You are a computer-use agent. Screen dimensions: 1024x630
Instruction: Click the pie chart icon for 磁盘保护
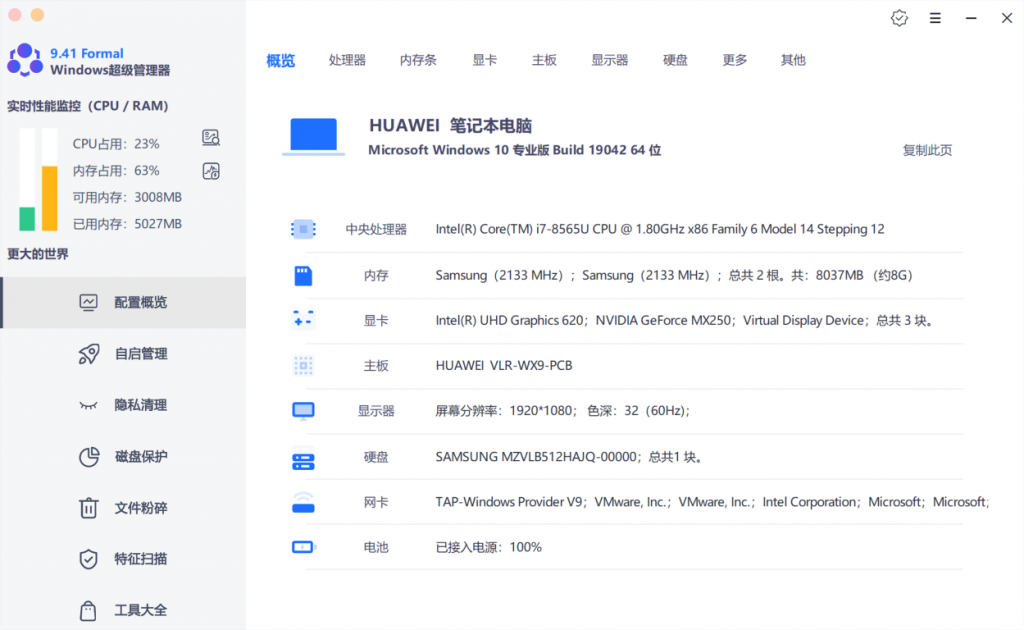coord(89,456)
